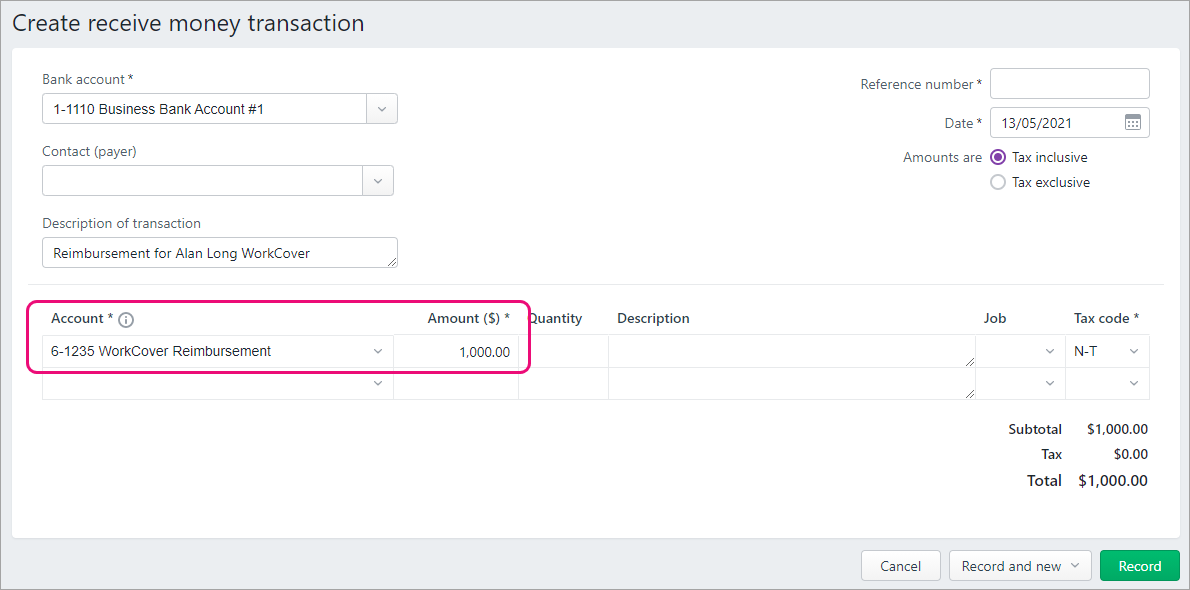Click the green Record button
Image resolution: width=1190 pixels, height=590 pixels.
click(1139, 566)
